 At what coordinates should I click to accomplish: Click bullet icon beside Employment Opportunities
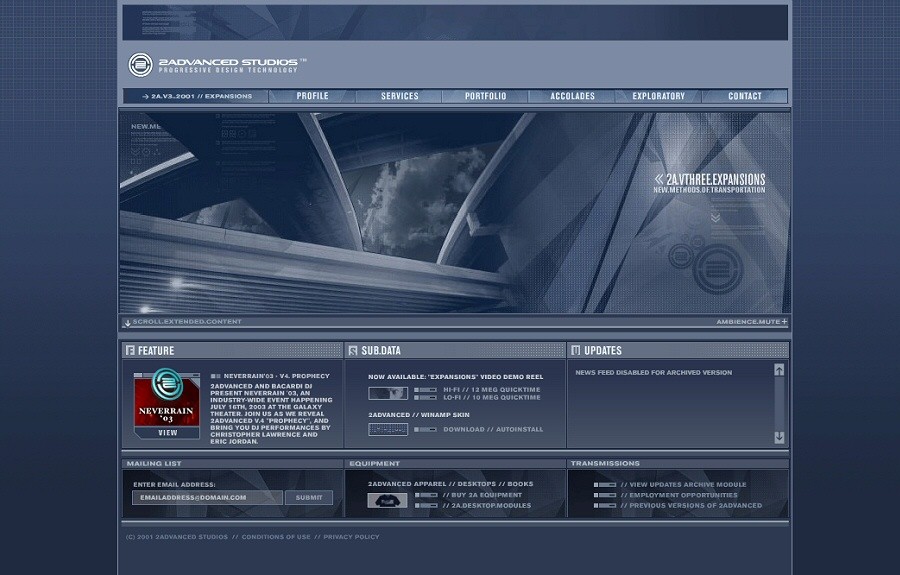[604, 495]
